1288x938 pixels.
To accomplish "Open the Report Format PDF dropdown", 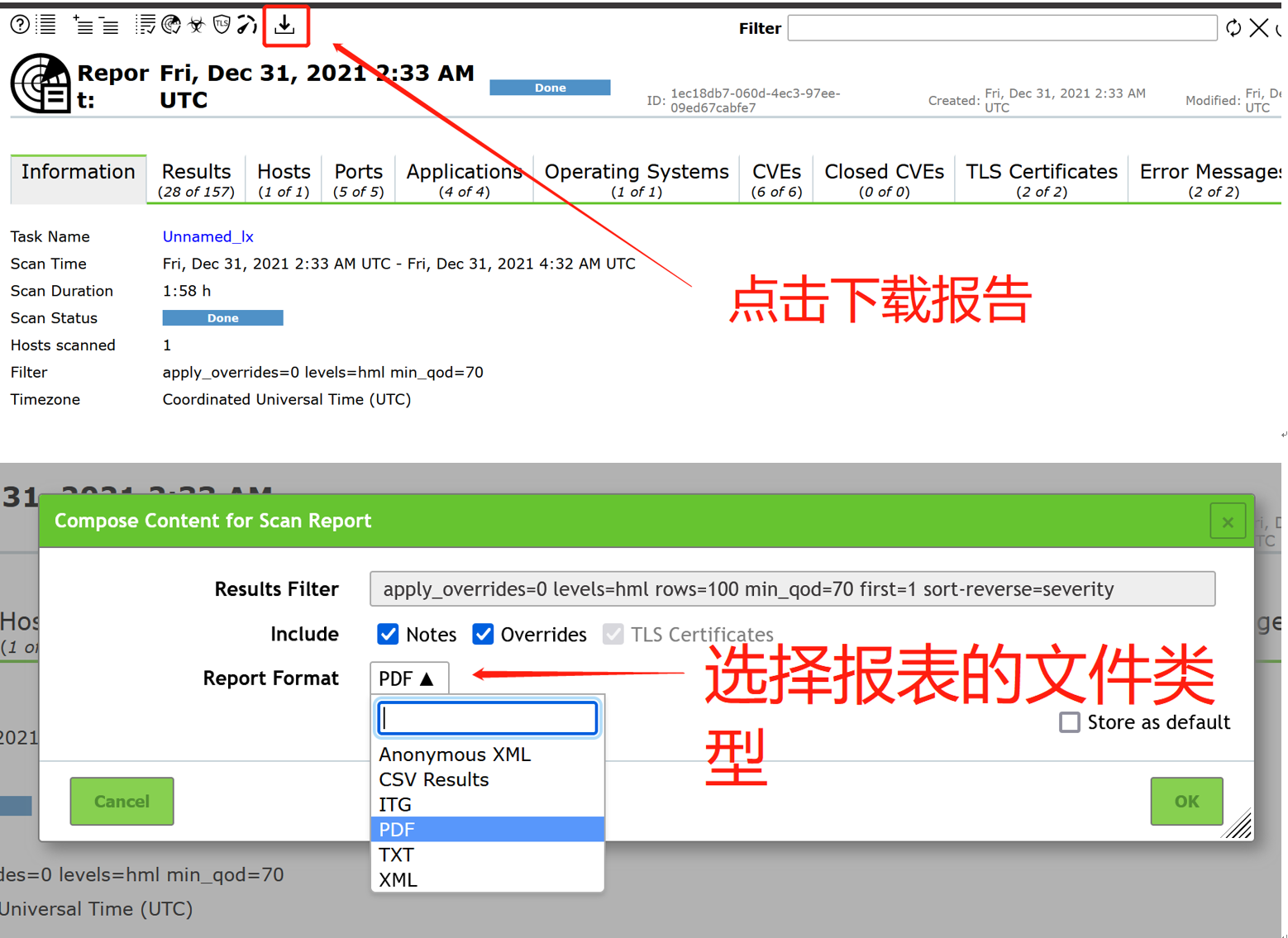I will click(x=408, y=678).
